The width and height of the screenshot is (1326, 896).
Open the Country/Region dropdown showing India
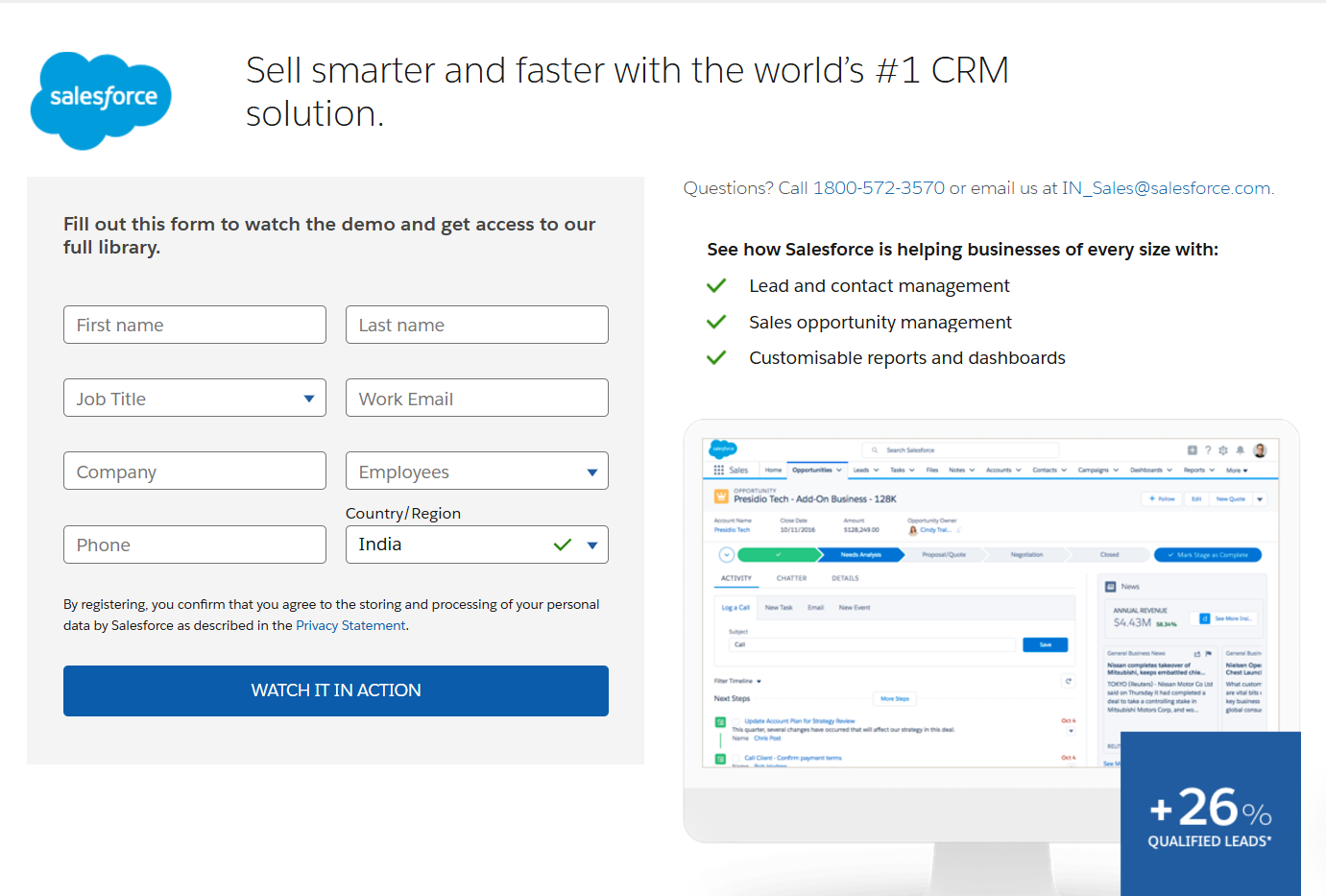[x=477, y=545]
